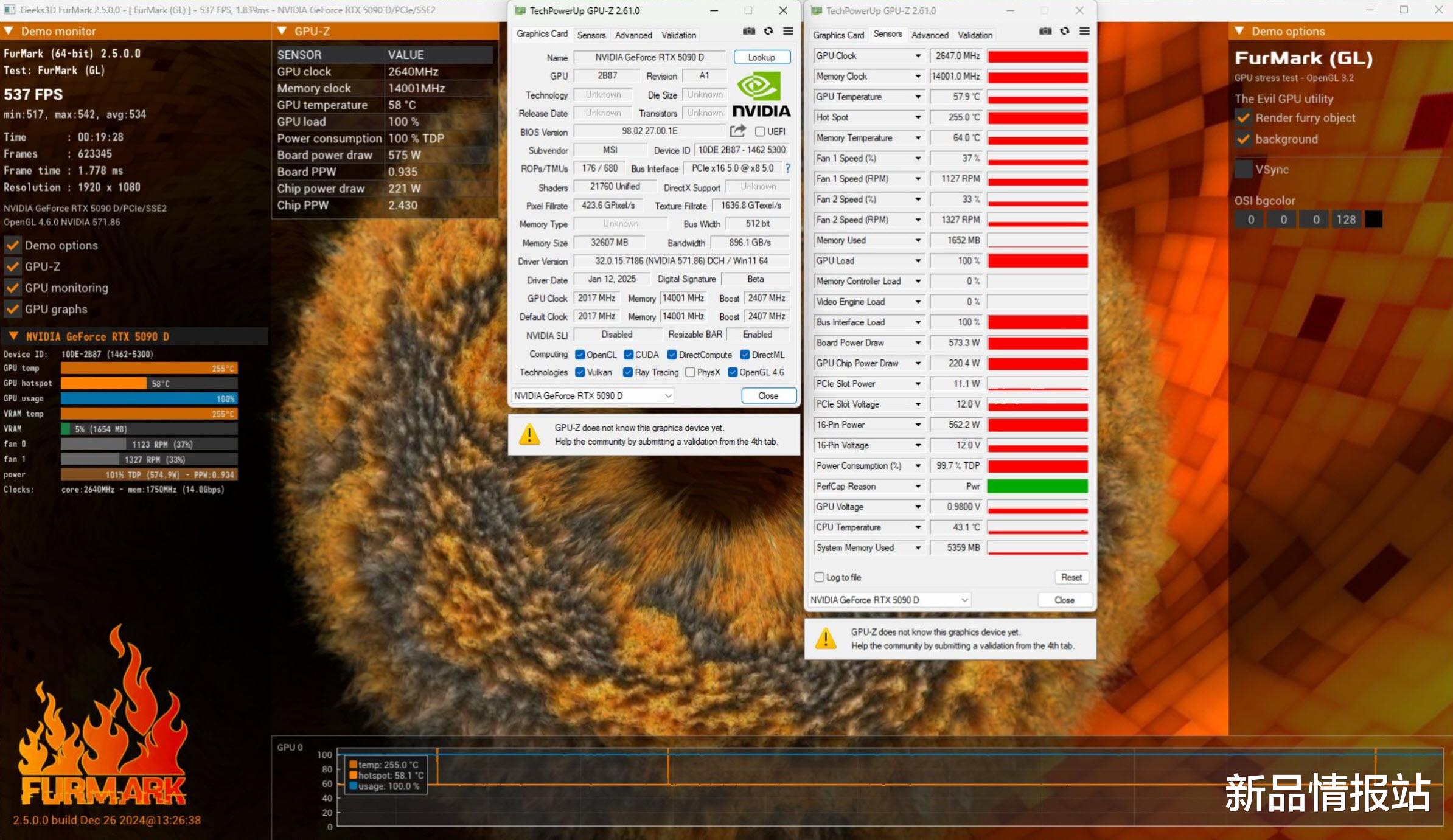Click the Lookup button
Image resolution: width=1453 pixels, height=840 pixels.
tap(761, 57)
